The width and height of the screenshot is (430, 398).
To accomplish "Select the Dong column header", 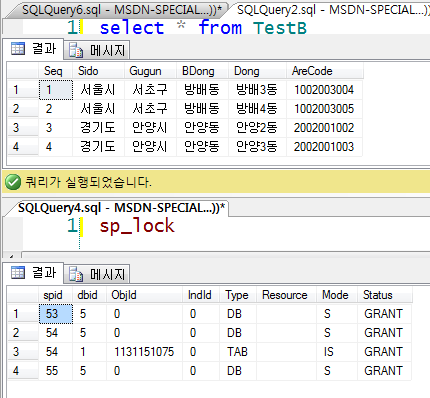I will coord(257,71).
